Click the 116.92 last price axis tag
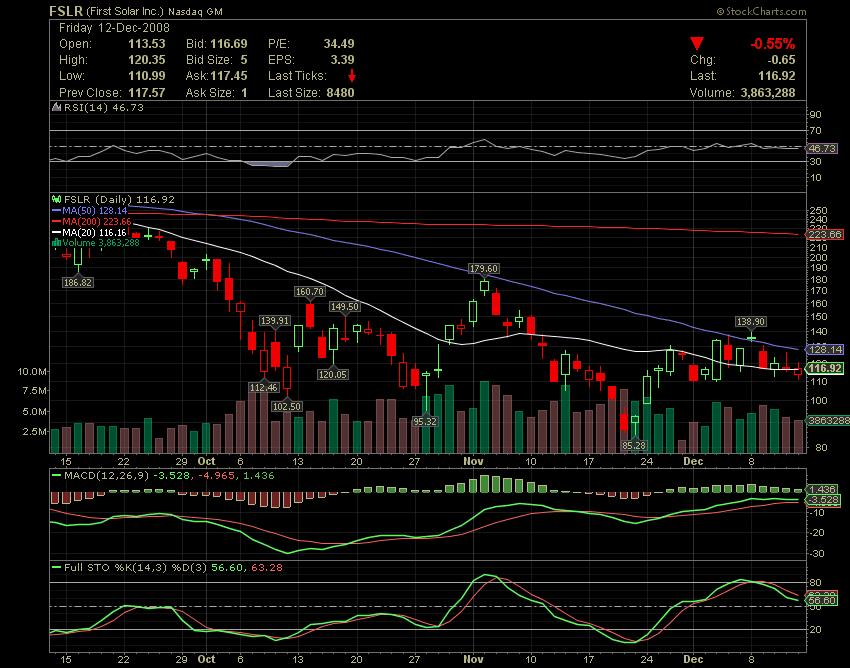850x668 pixels. 825,368
